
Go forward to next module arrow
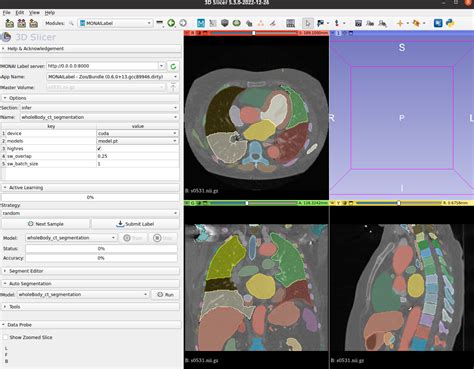click(x=183, y=23)
